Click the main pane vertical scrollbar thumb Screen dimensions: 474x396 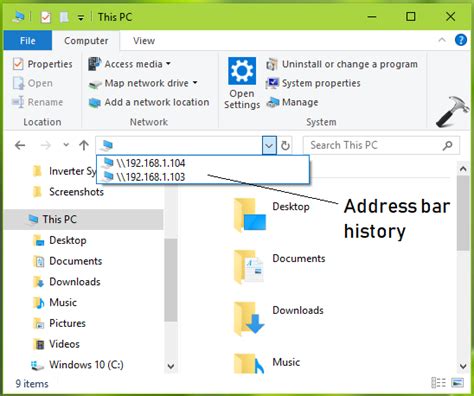point(463,213)
